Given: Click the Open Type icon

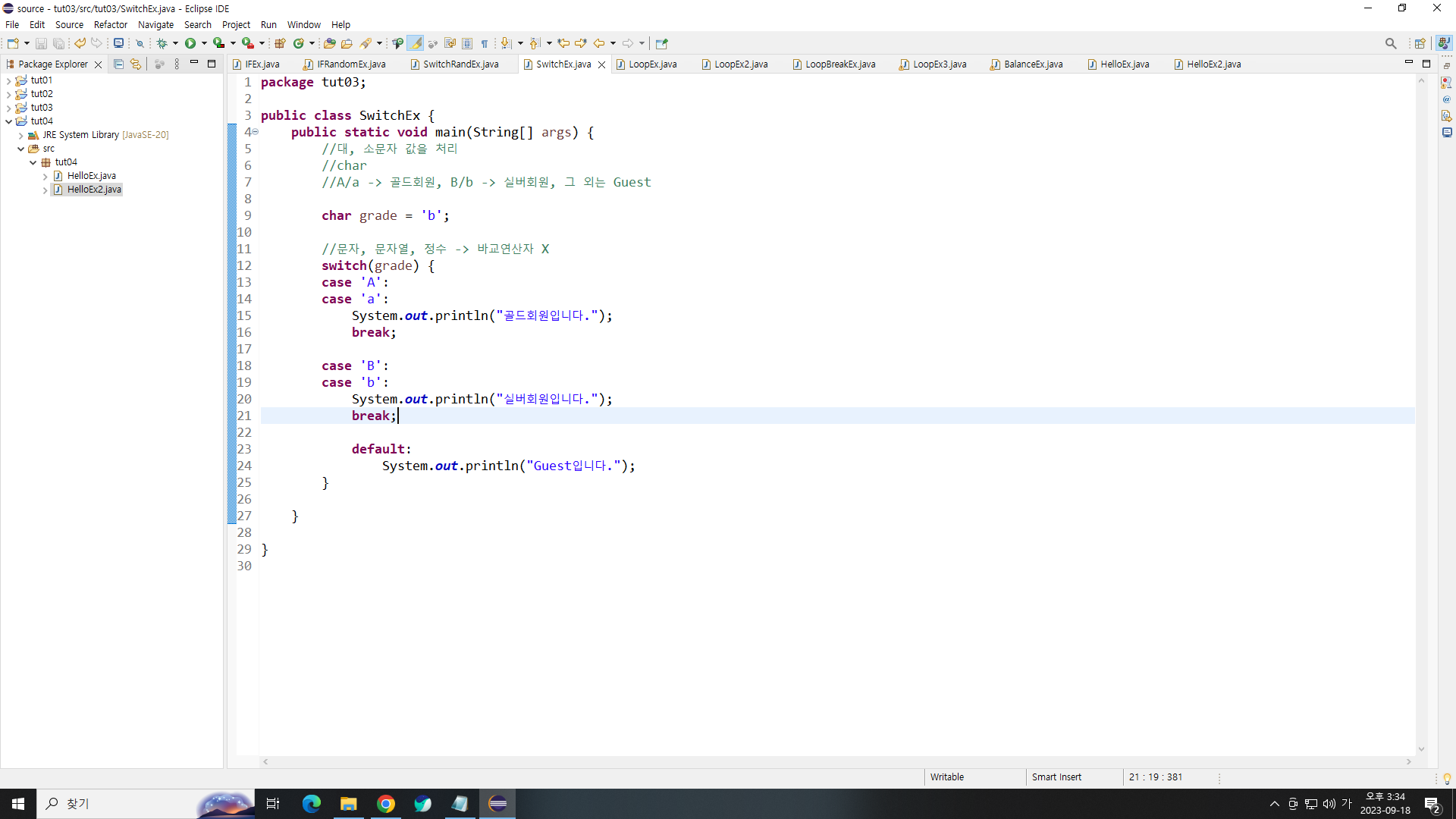Looking at the screenshot, I should [329, 43].
